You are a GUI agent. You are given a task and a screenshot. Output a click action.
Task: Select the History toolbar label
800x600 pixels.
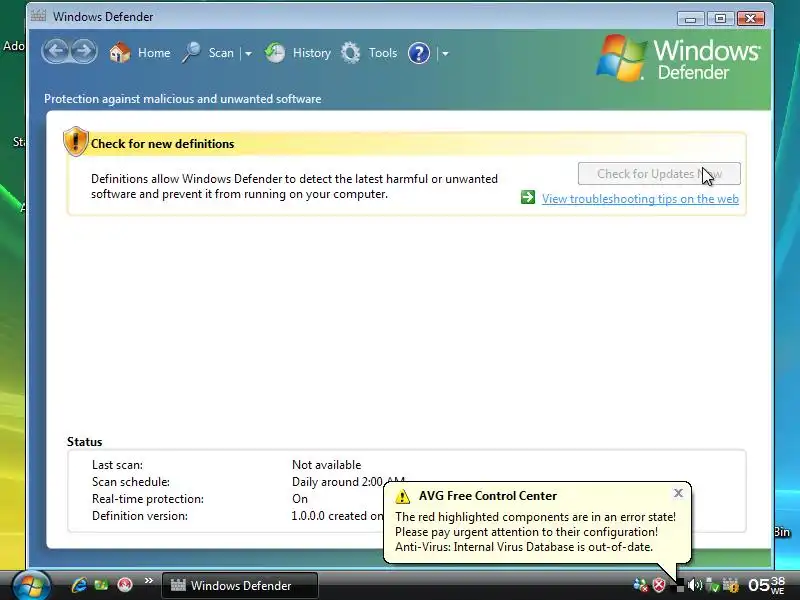click(312, 53)
